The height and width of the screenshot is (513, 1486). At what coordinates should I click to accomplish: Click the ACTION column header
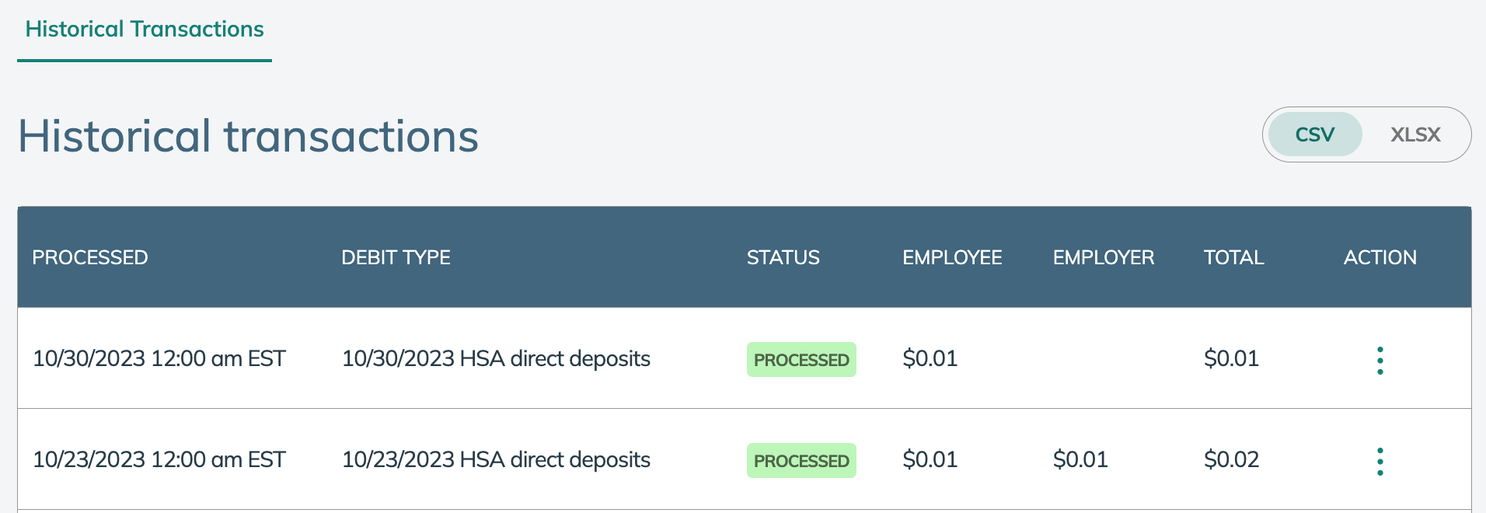pos(1380,257)
